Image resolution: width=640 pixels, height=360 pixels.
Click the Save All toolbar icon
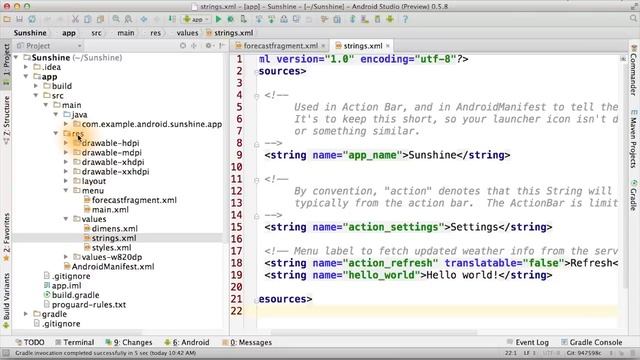pos(19,19)
